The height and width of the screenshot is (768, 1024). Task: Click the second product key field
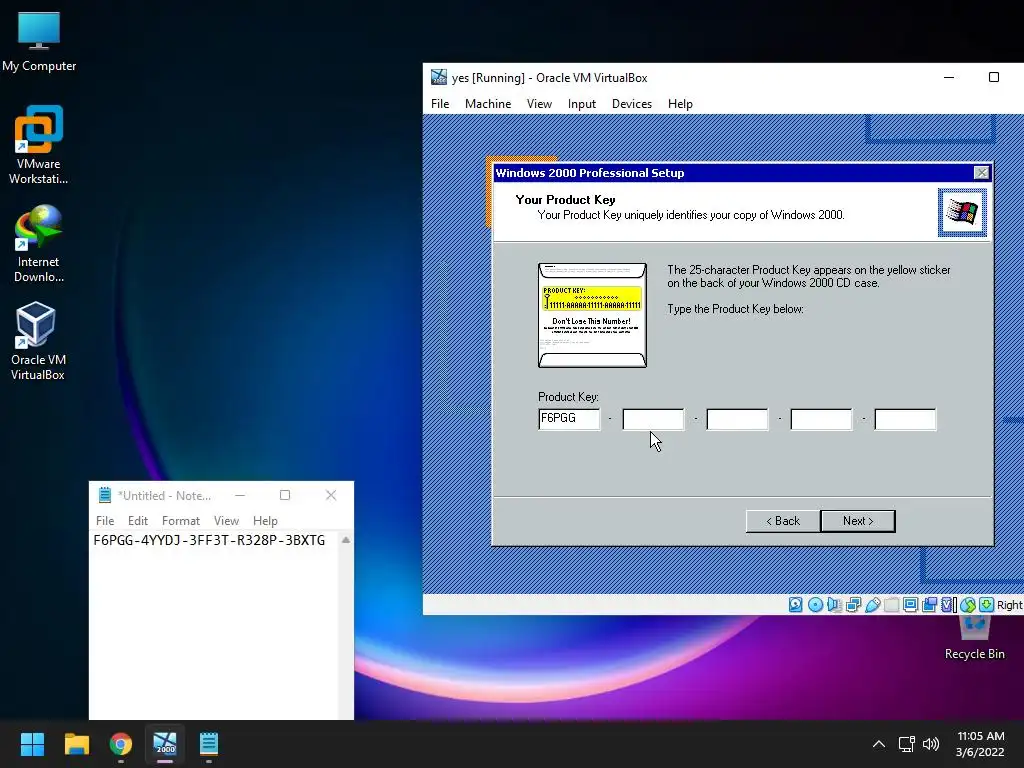(x=653, y=419)
